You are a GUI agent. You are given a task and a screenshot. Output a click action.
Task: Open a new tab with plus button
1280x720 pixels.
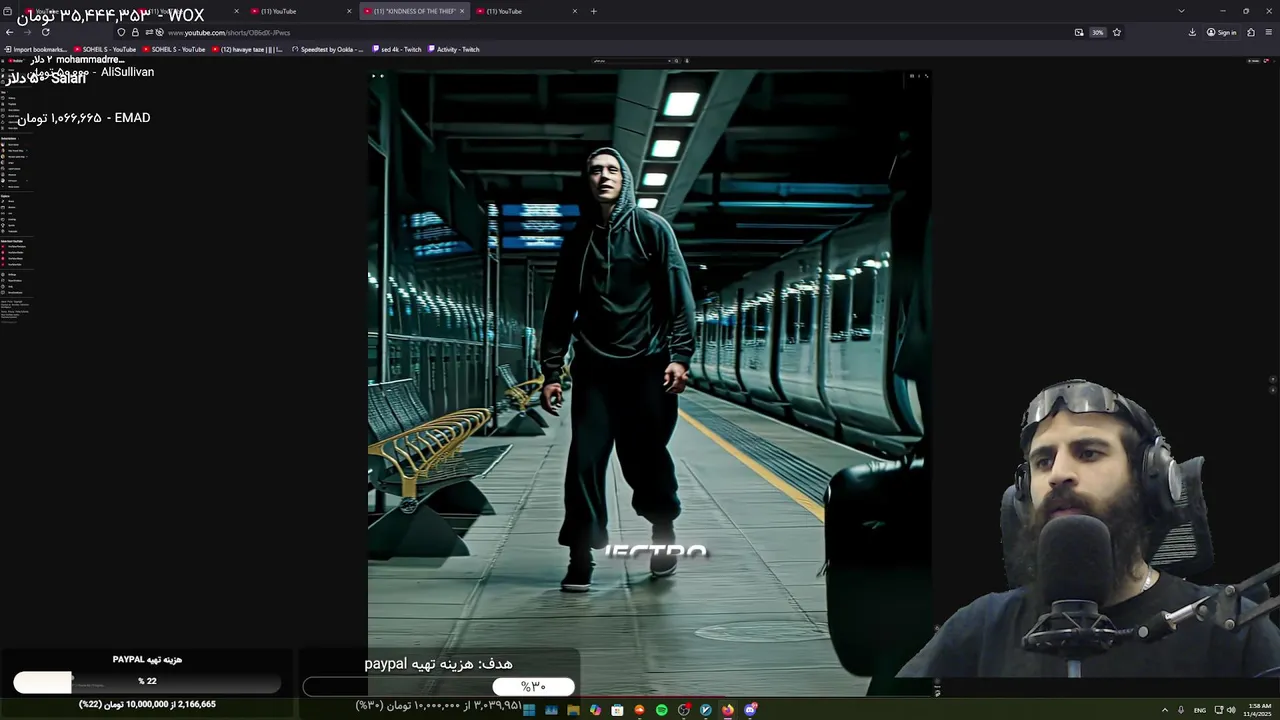[x=594, y=11]
